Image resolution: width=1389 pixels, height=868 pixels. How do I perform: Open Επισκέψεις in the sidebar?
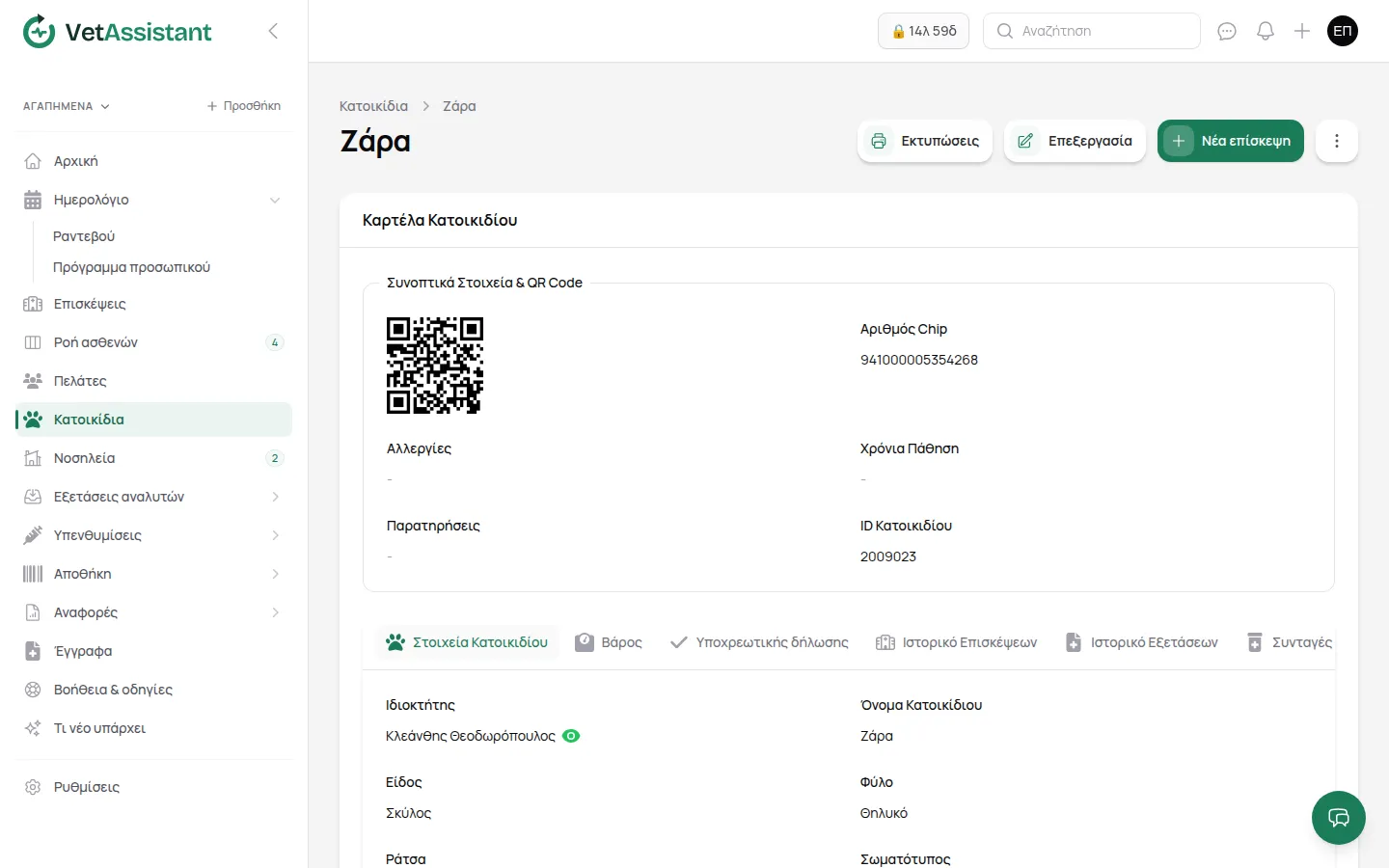coord(153,304)
